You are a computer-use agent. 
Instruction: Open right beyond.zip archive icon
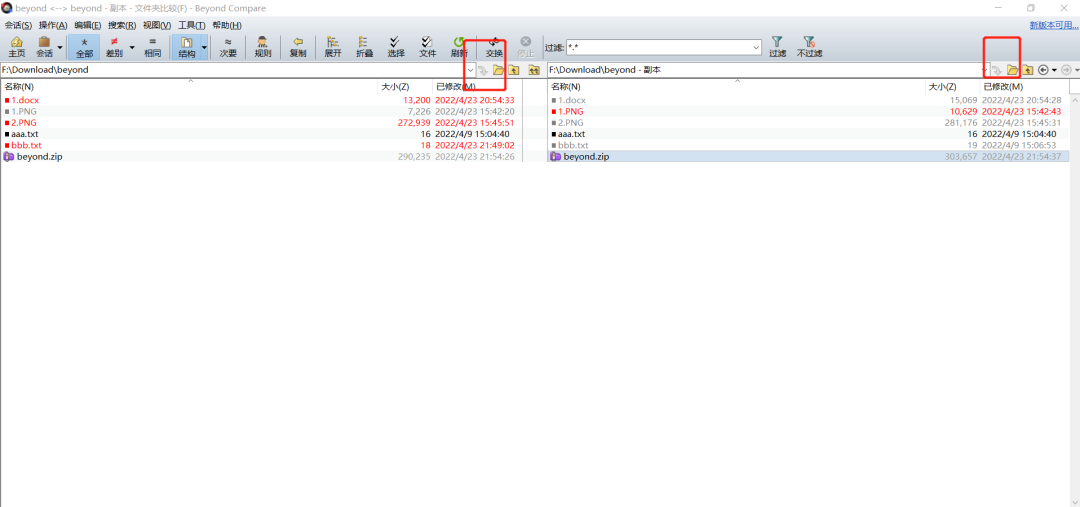click(x=555, y=156)
